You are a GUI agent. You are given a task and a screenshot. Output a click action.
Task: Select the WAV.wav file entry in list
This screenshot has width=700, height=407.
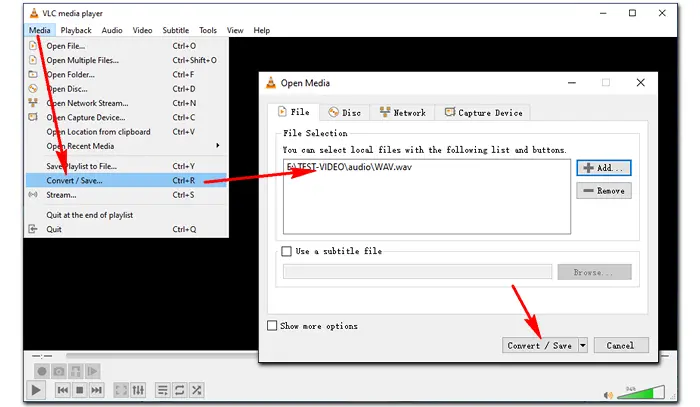349,167
